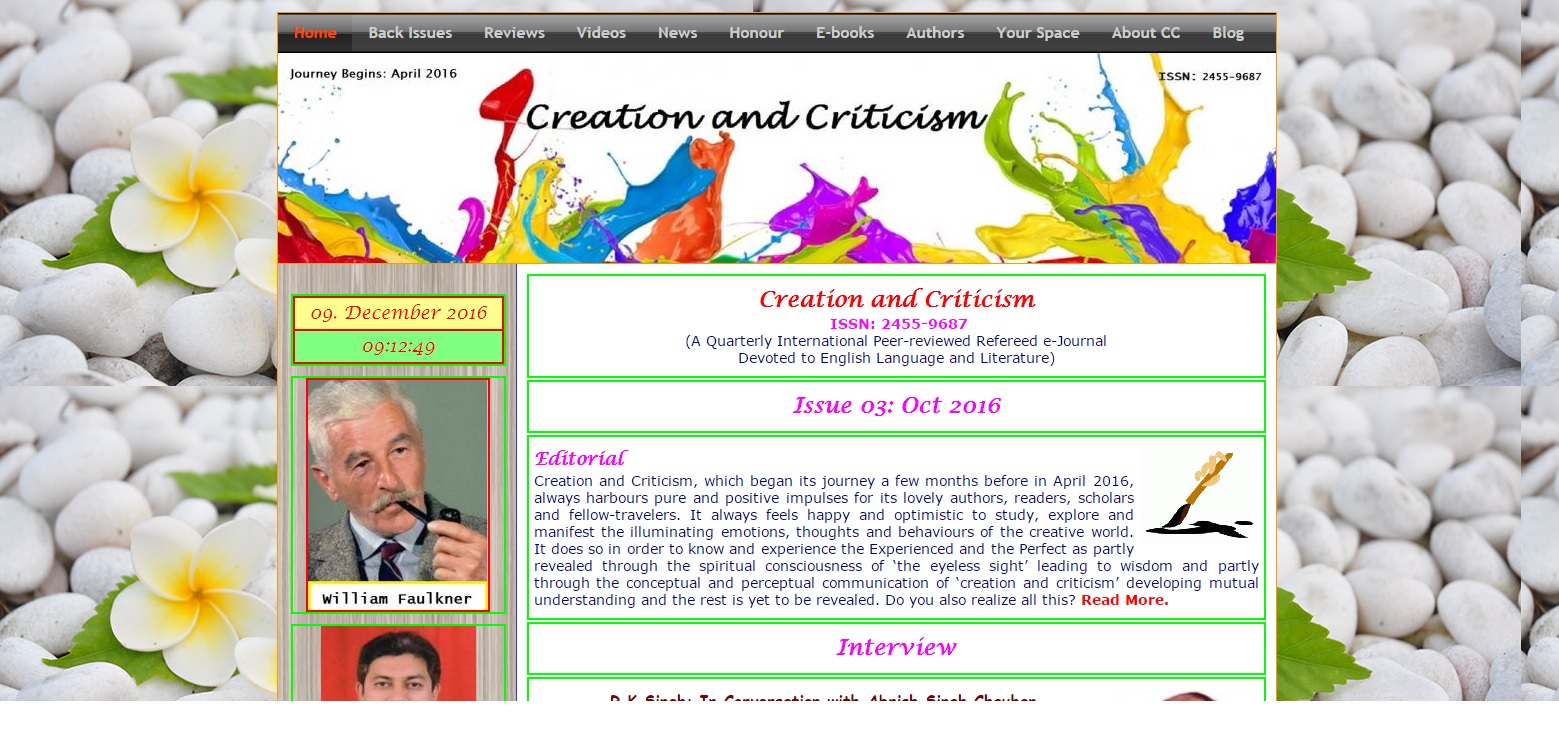
Task: Click the Read More link in Editorial
Action: tap(1124, 600)
